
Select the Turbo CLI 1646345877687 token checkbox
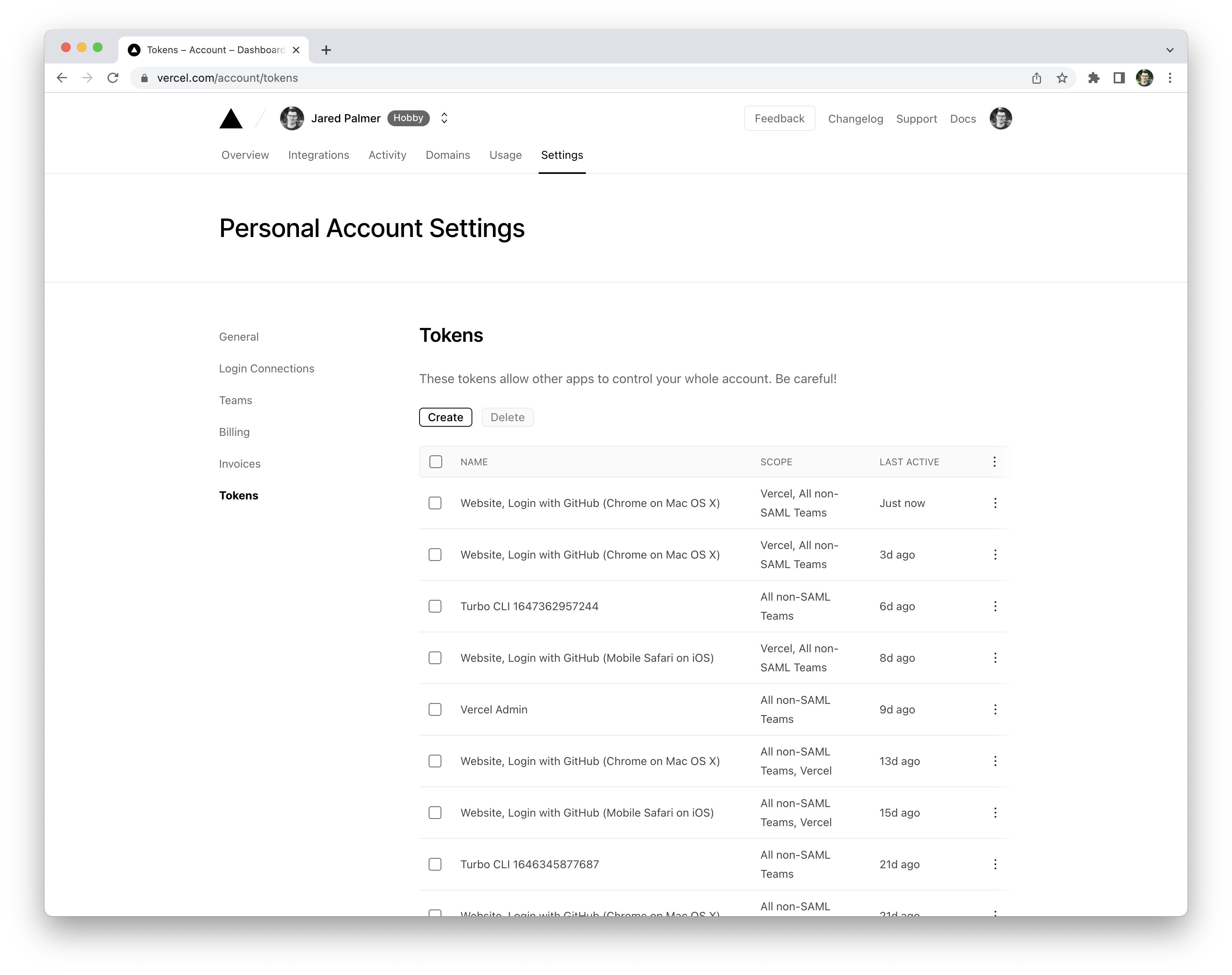tap(435, 864)
